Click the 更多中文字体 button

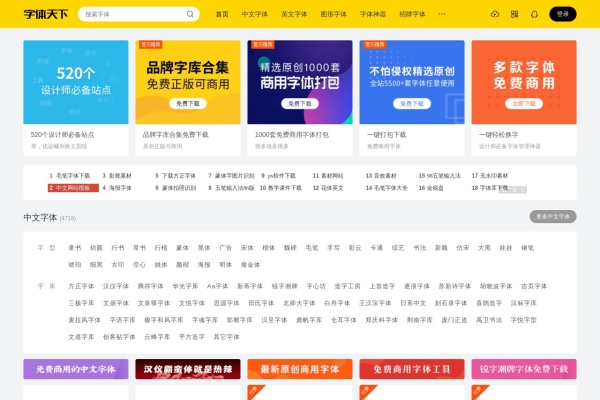(x=552, y=216)
